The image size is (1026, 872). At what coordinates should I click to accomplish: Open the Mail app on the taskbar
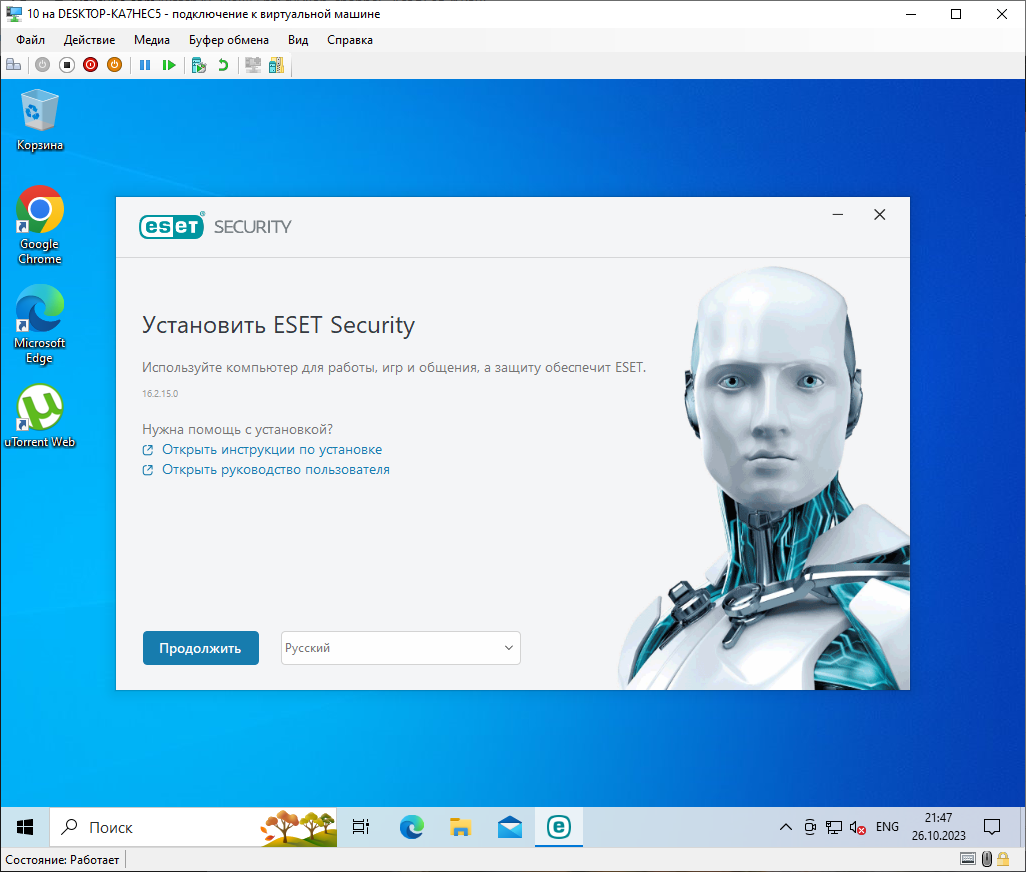(x=510, y=827)
